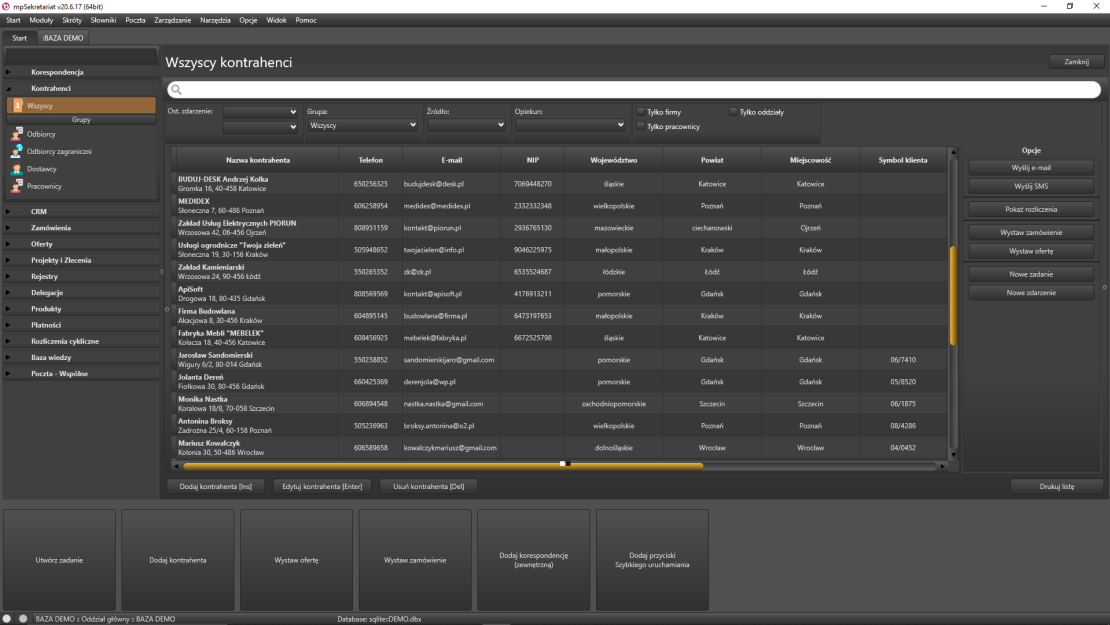Expand the CRM section

(8, 212)
